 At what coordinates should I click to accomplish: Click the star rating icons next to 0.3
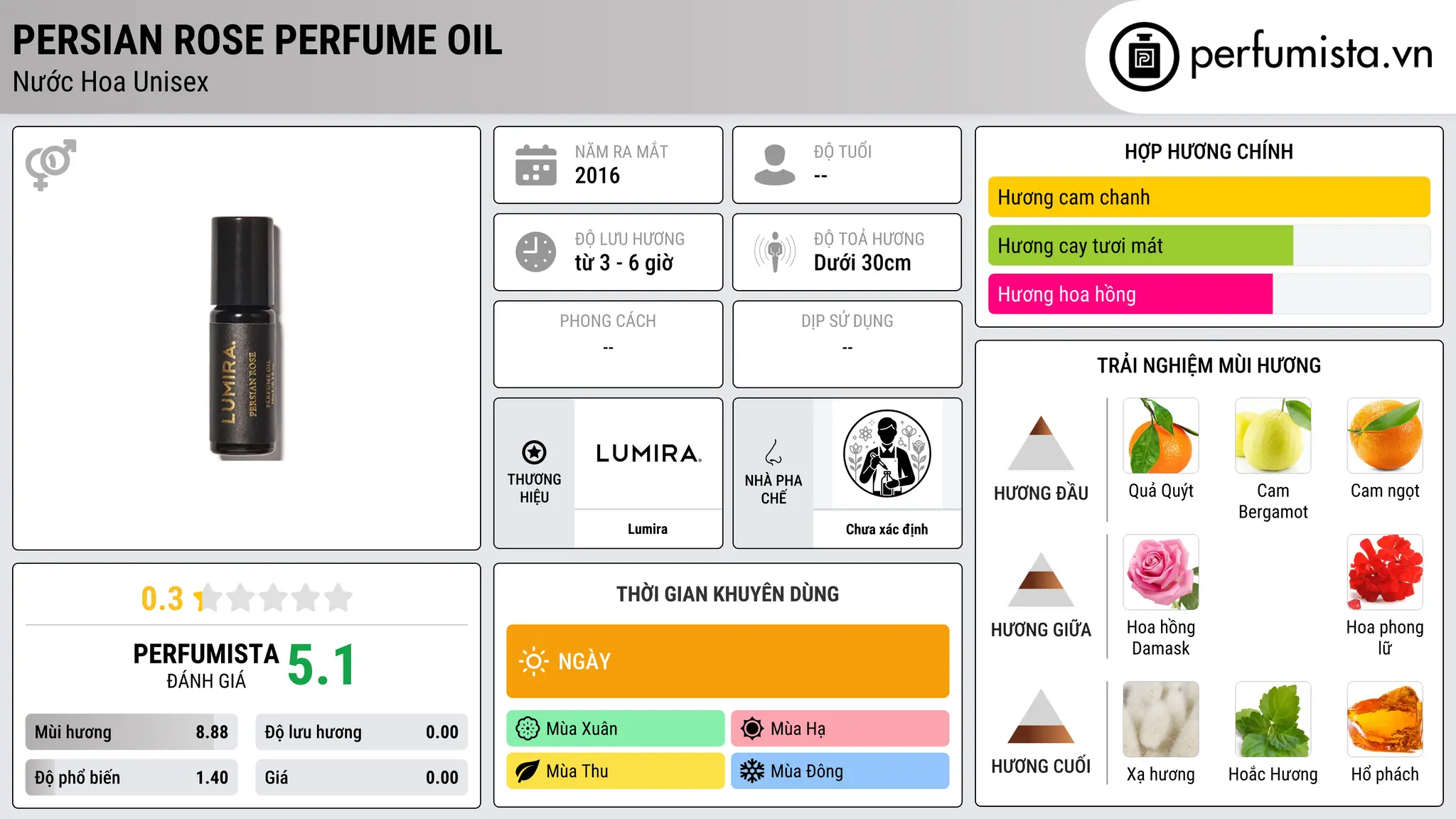point(273,598)
